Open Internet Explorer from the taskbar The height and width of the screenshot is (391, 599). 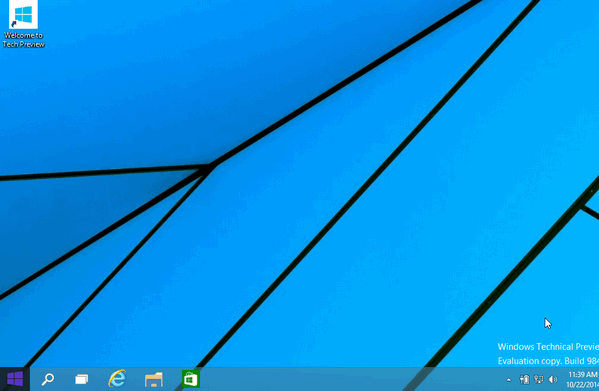(x=117, y=379)
